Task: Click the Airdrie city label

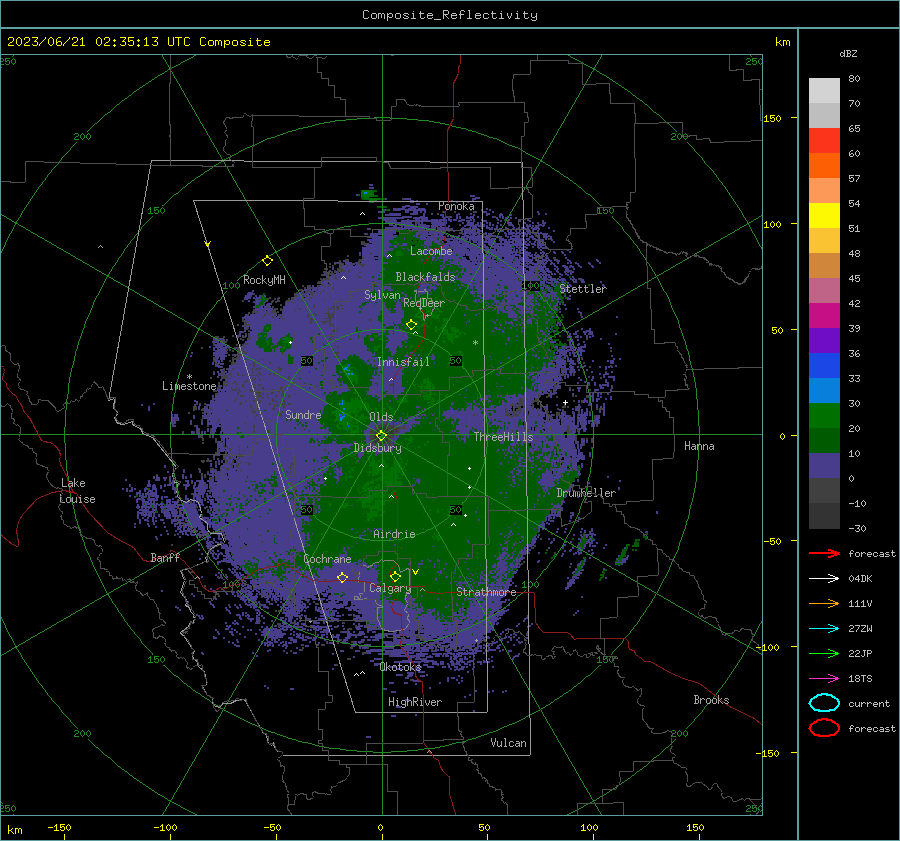Action: pyautogui.click(x=394, y=534)
